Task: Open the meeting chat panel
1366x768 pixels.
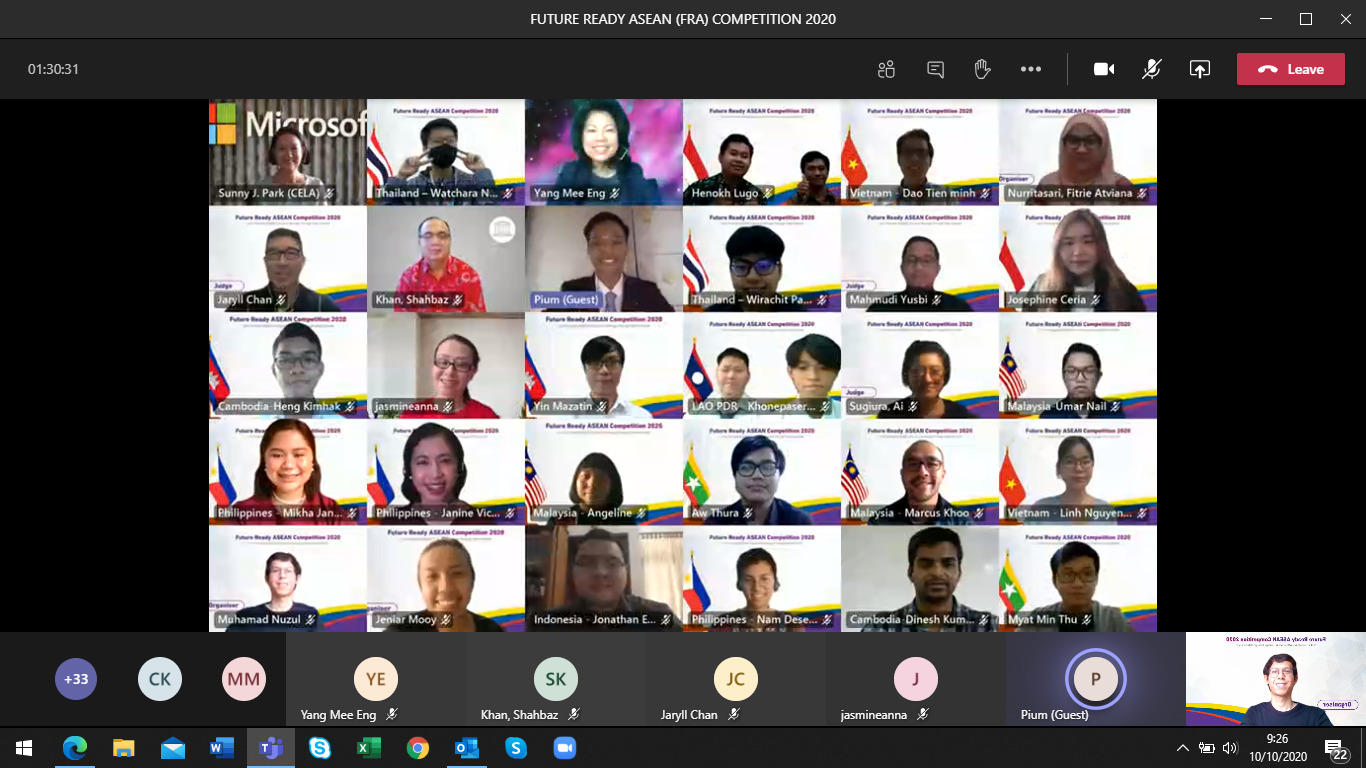Action: (935, 69)
